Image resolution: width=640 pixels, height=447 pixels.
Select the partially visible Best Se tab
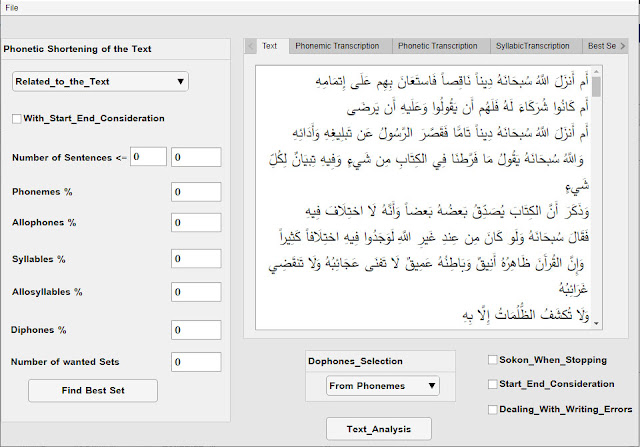[600, 46]
